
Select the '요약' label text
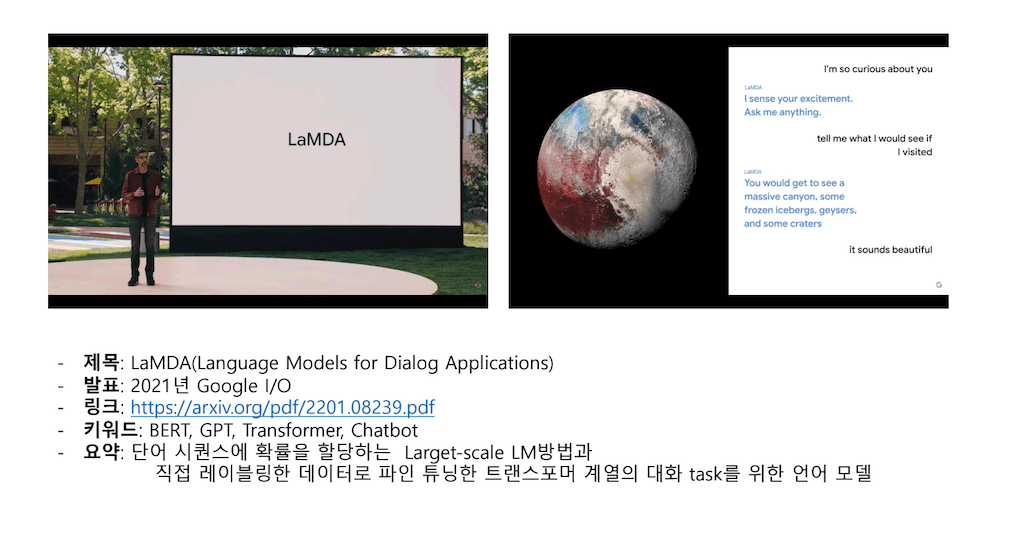(x=101, y=451)
